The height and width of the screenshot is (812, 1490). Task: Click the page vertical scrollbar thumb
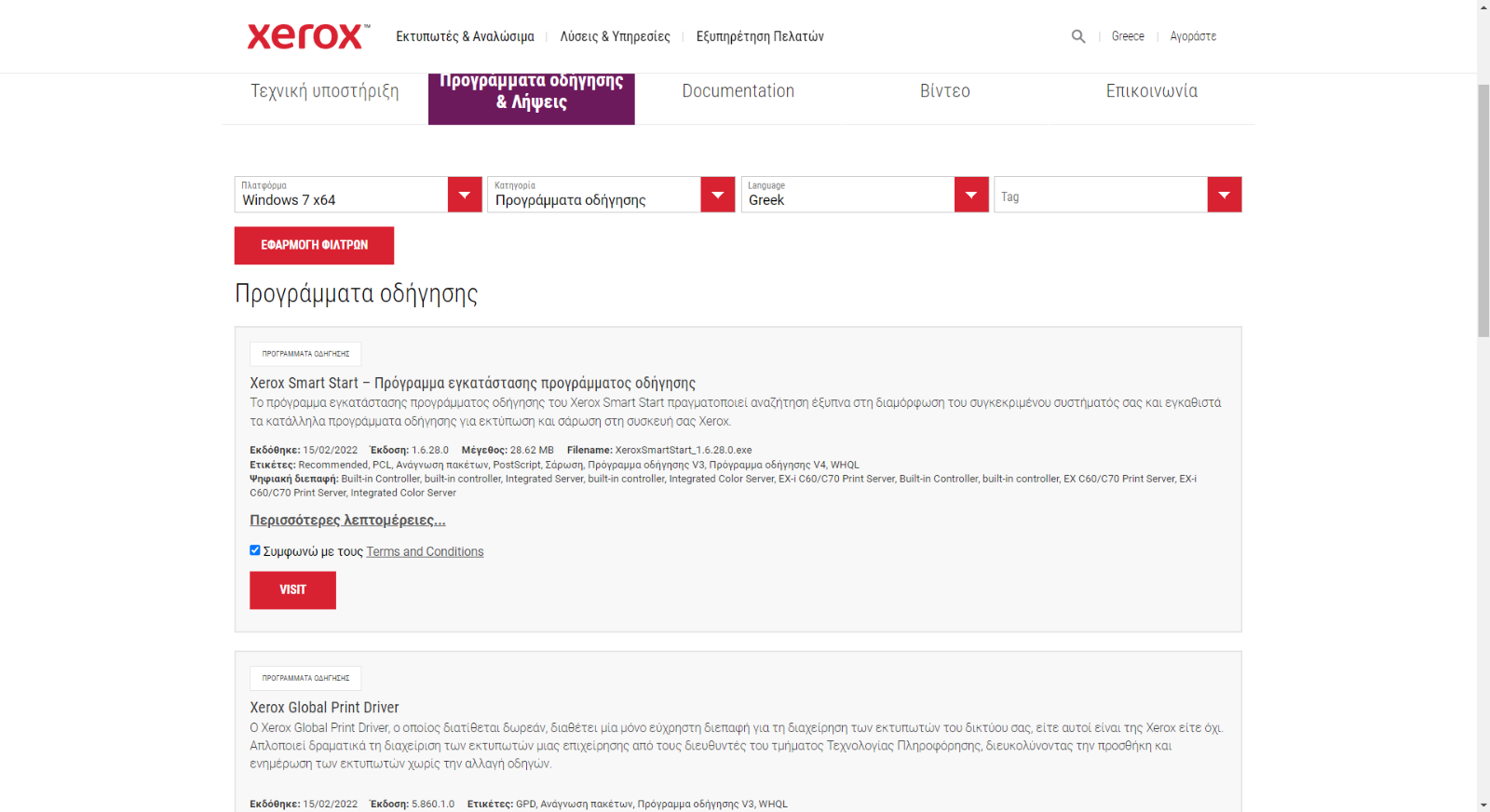pos(1483,210)
